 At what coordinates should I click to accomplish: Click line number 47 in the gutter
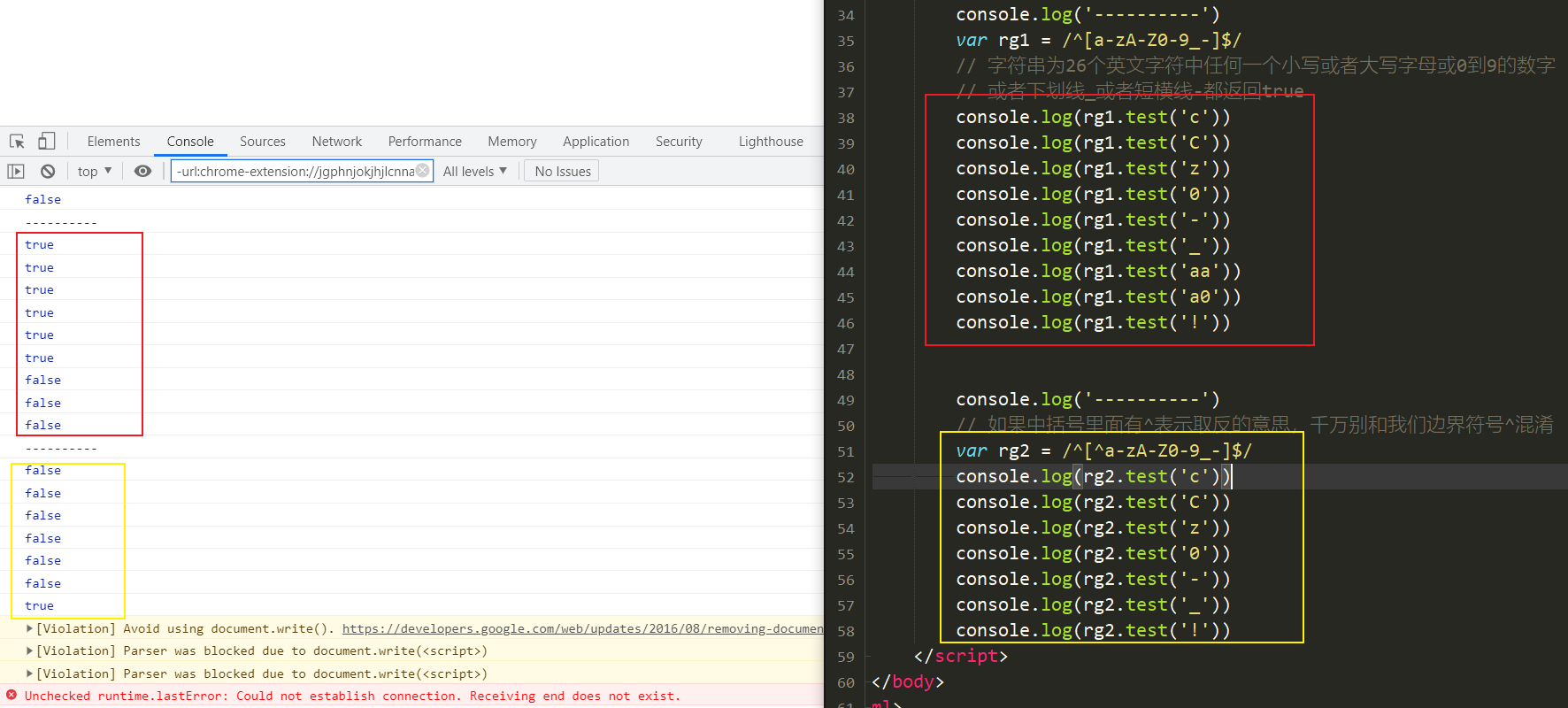point(845,350)
